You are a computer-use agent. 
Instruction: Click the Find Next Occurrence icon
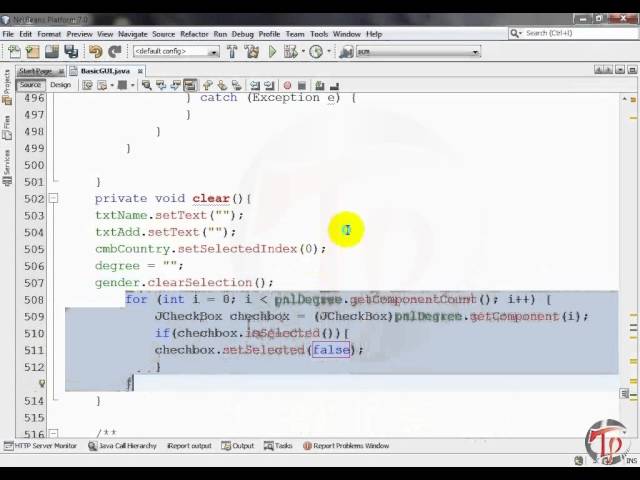(x=176, y=85)
